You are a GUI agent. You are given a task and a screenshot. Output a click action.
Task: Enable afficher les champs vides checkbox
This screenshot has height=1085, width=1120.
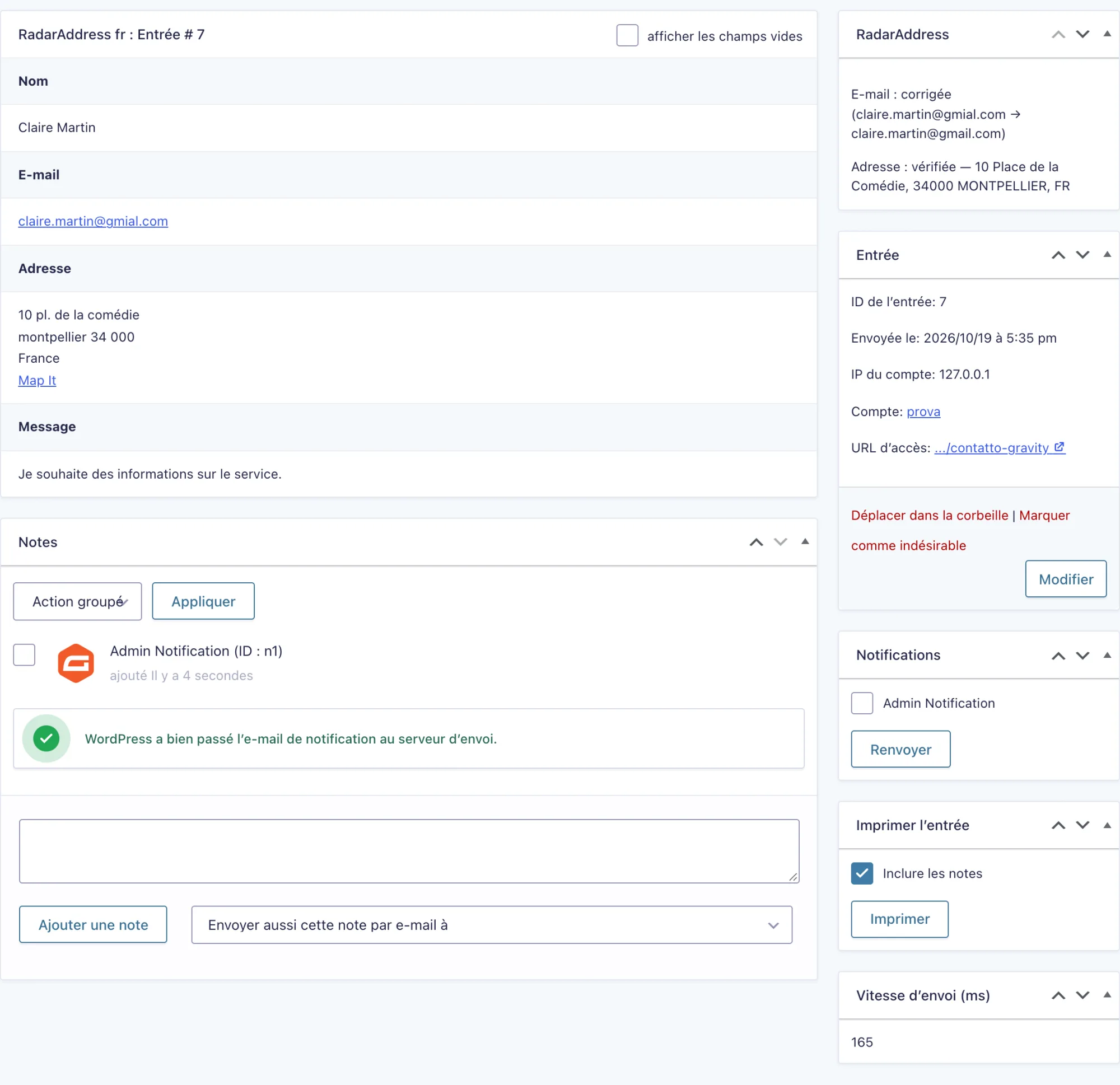pos(627,35)
